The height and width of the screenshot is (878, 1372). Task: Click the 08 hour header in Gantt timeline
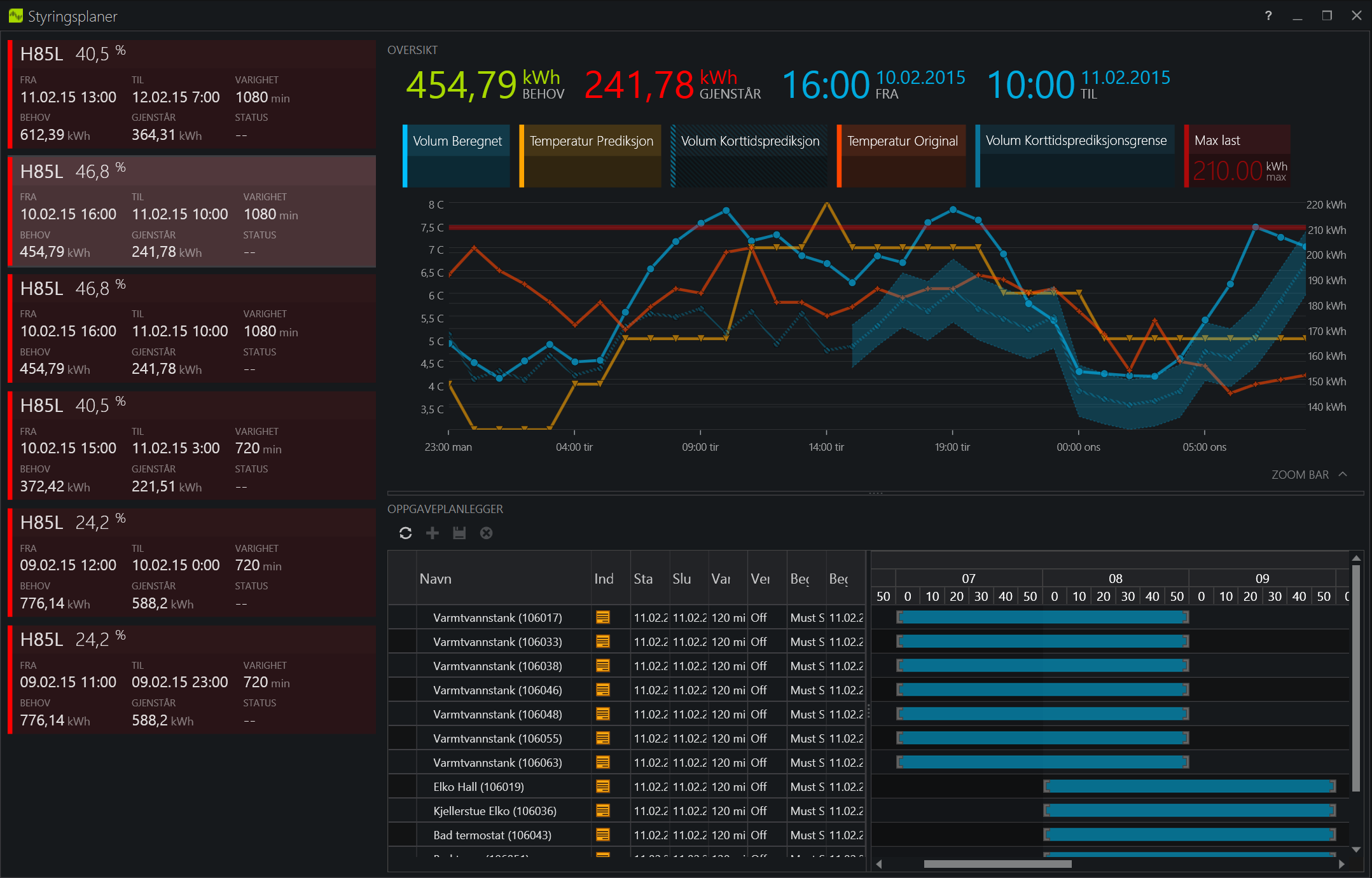[x=1116, y=579]
